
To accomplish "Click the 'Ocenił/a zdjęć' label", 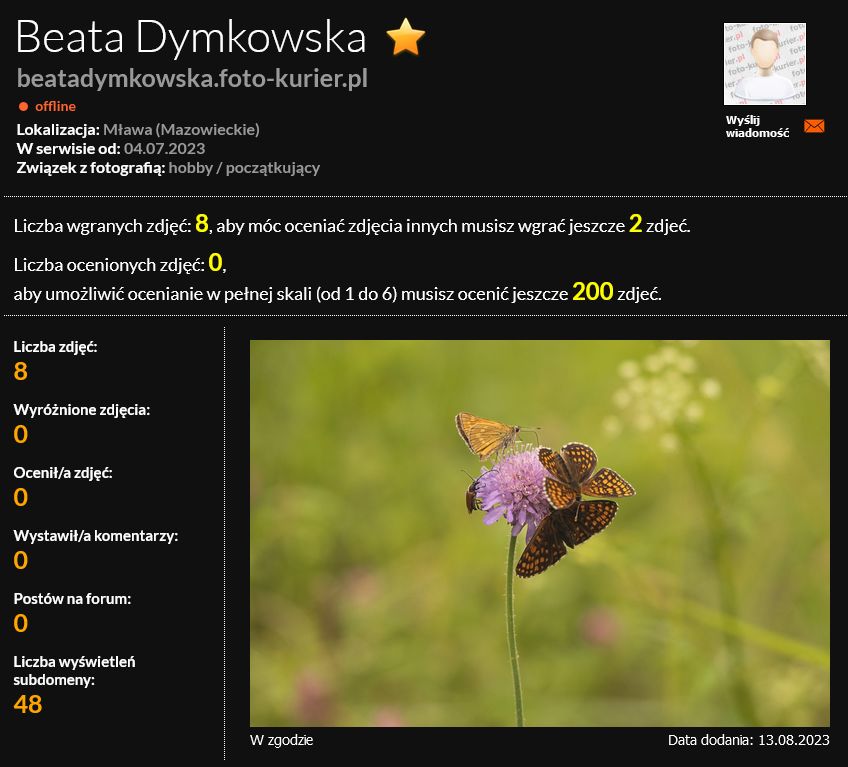I will pos(63,473).
